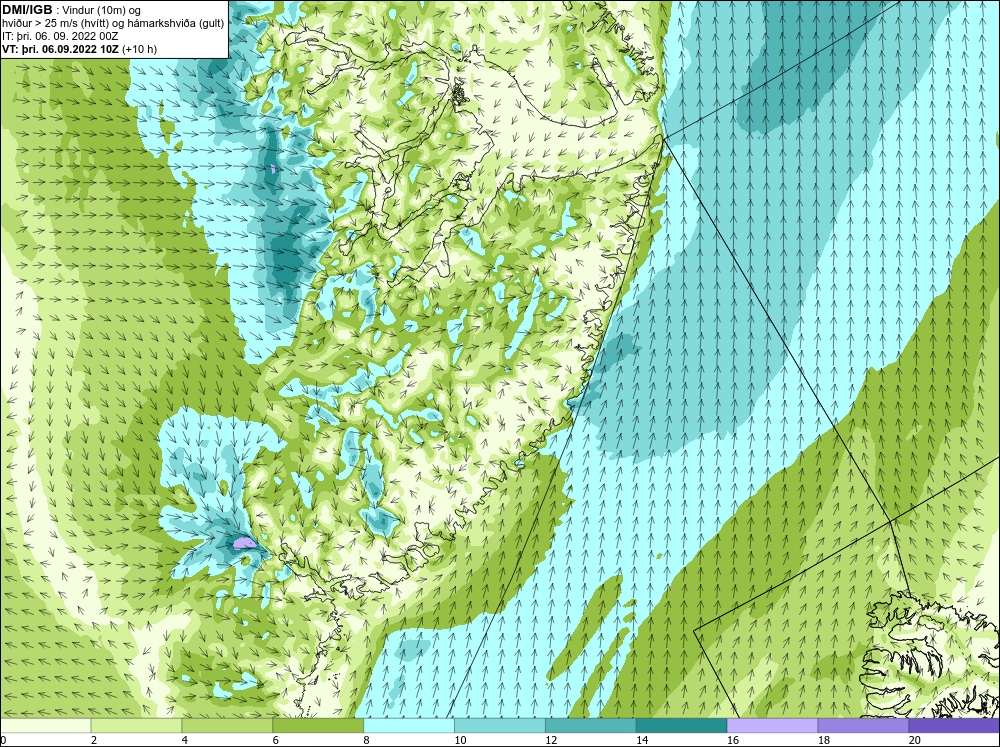Click the 4–6 m/s green legend segment

click(x=227, y=725)
